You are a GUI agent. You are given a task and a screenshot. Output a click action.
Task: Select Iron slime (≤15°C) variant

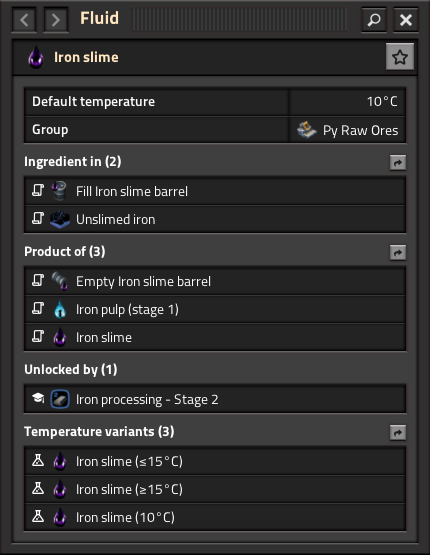point(215,462)
